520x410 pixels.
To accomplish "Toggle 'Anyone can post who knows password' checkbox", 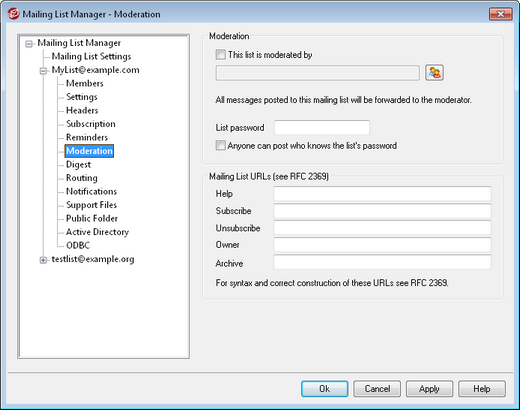I will [220, 146].
